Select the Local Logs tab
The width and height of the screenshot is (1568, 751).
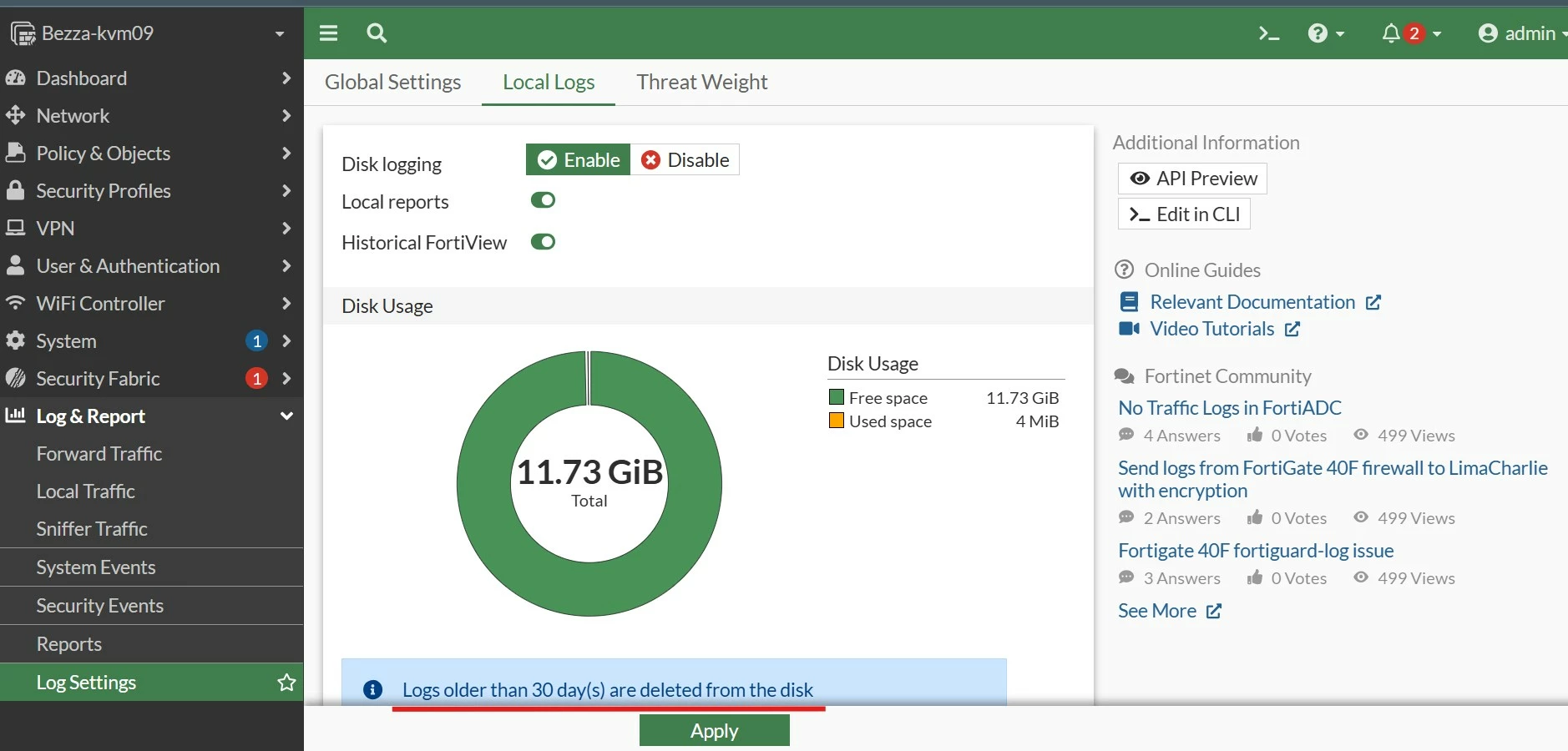(x=549, y=82)
